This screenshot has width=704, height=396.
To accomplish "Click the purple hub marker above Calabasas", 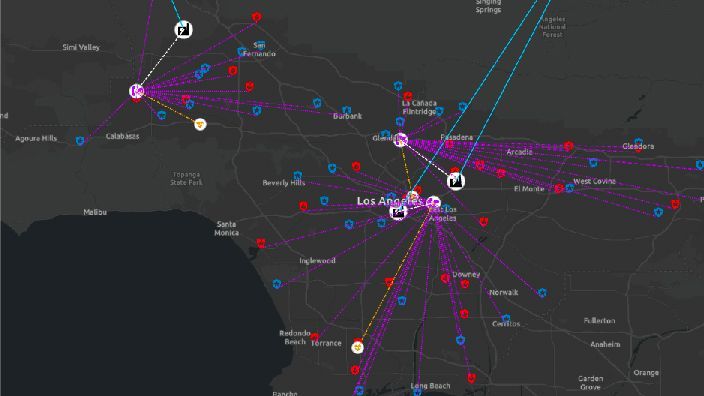I will coord(136,91).
